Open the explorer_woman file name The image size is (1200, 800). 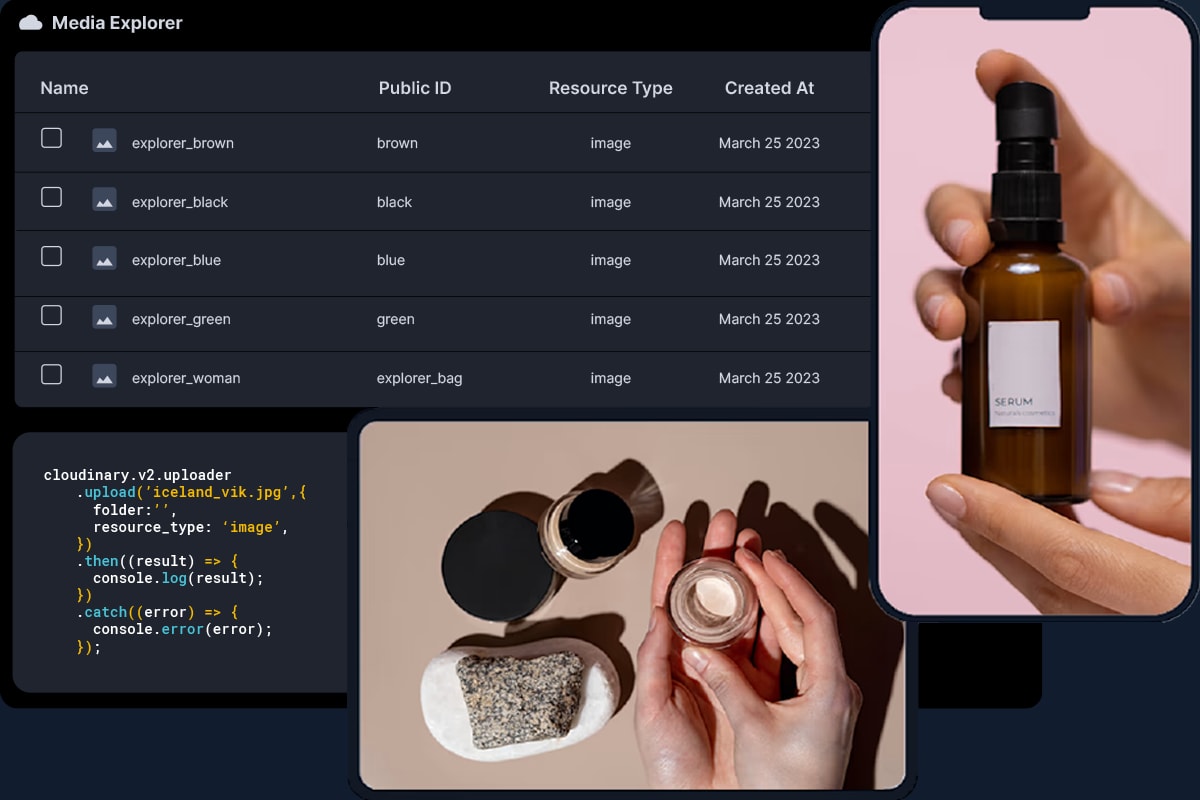tap(185, 378)
